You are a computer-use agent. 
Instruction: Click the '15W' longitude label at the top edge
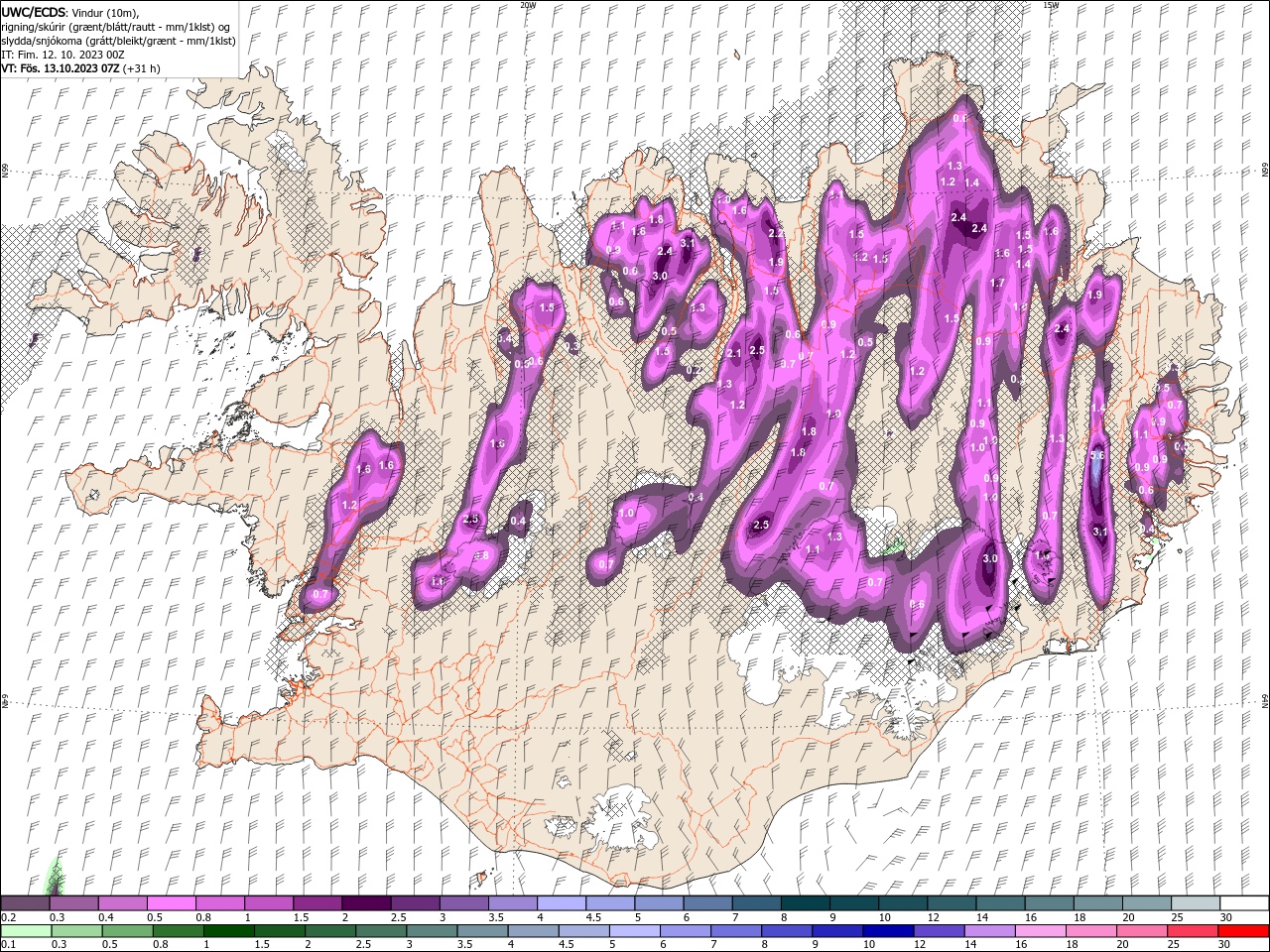coord(1051,5)
